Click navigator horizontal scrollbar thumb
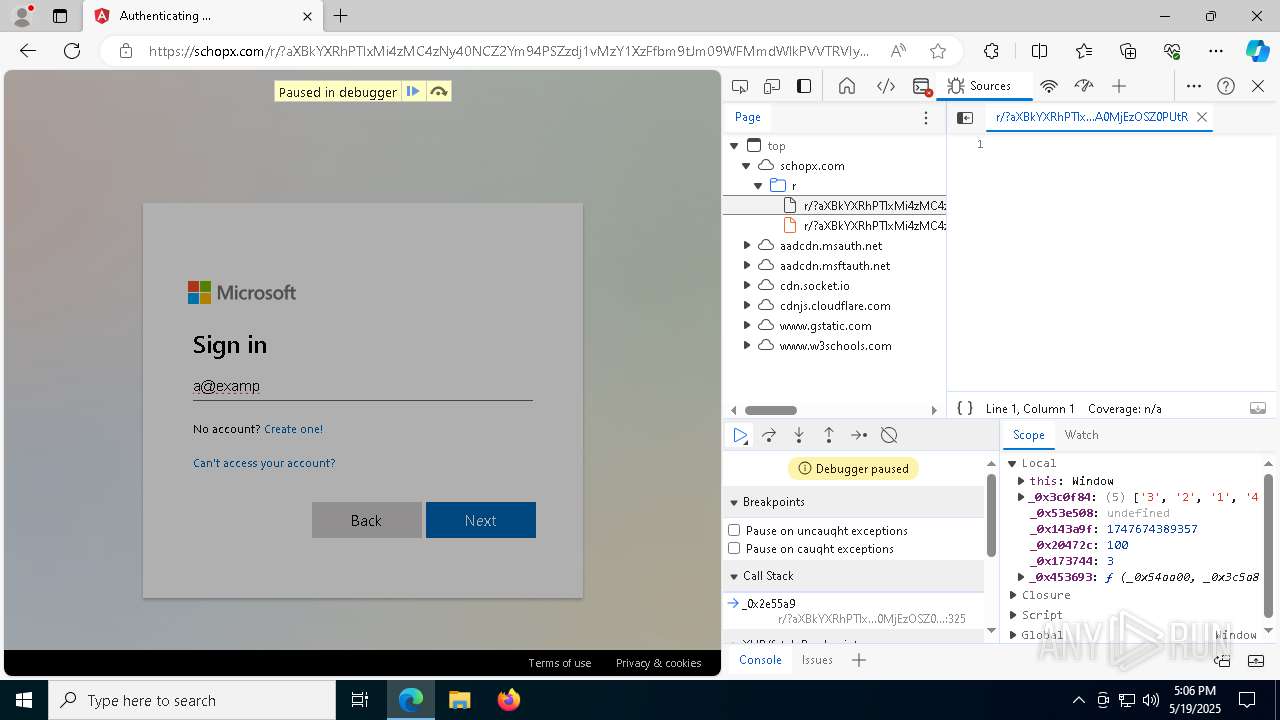 tap(771, 410)
